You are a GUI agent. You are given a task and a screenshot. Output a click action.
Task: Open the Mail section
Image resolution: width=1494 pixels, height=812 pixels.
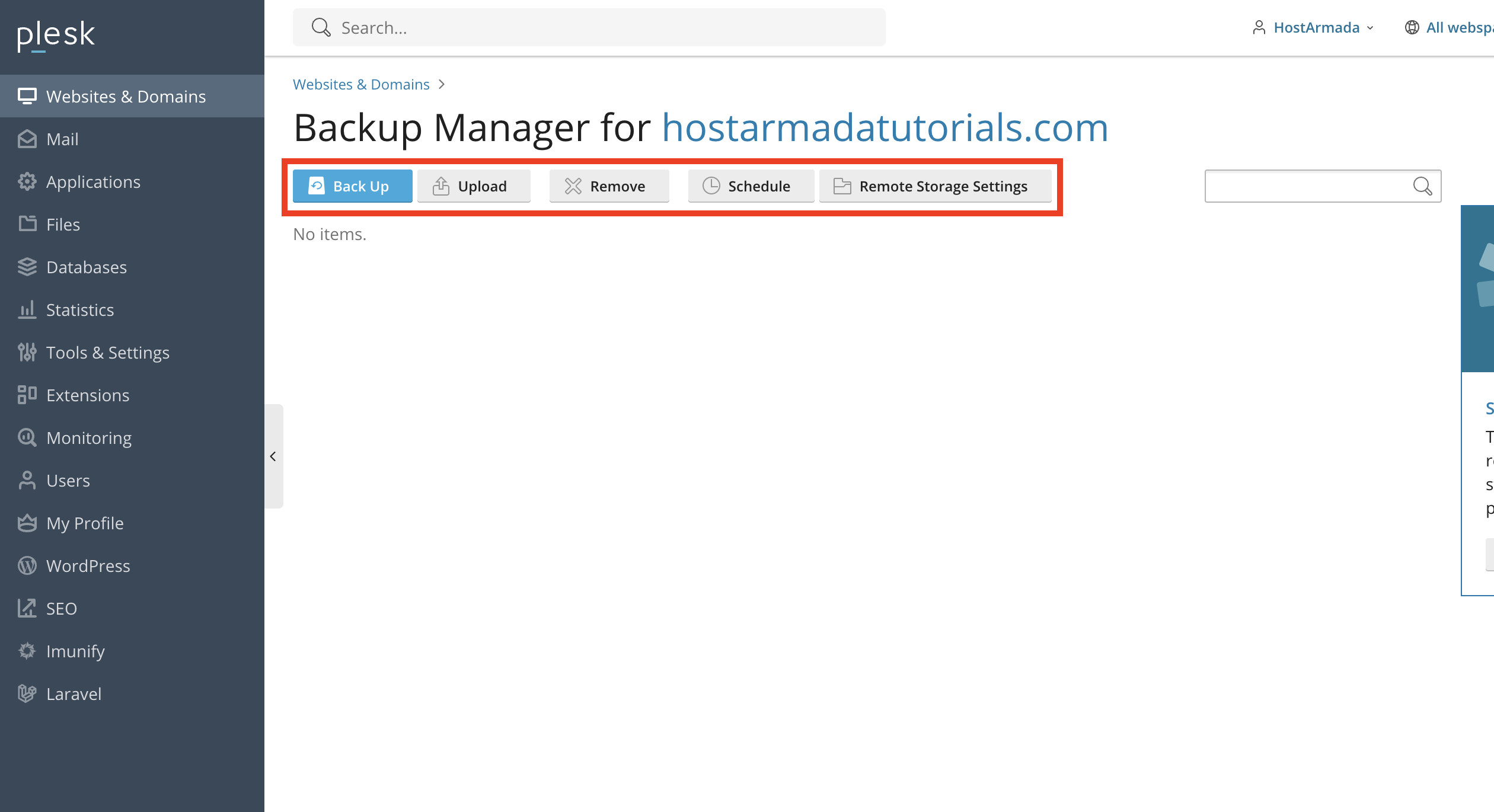pyautogui.click(x=132, y=139)
